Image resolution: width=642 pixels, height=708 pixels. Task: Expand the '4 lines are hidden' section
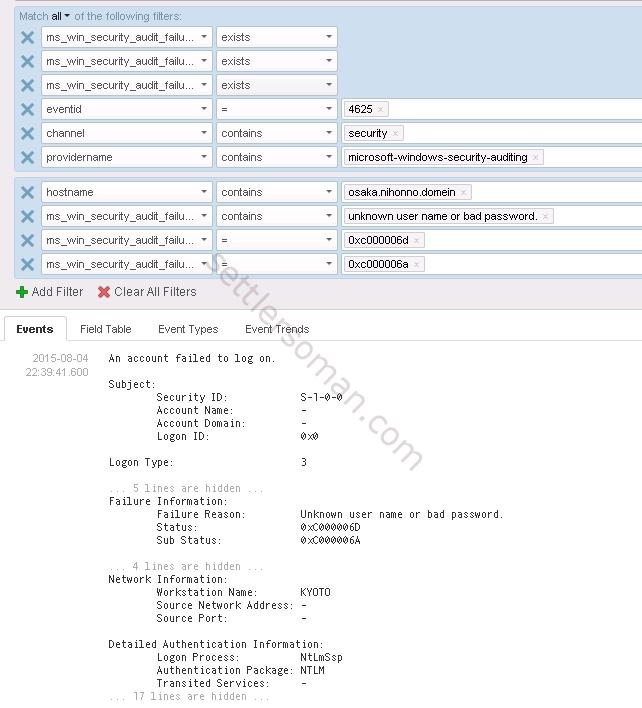[x=186, y=567]
